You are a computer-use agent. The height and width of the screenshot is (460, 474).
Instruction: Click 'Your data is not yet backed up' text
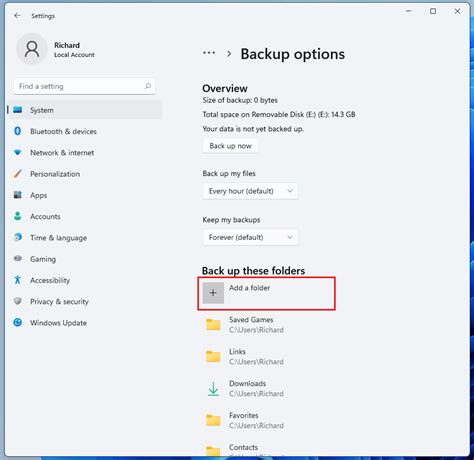(x=253, y=129)
